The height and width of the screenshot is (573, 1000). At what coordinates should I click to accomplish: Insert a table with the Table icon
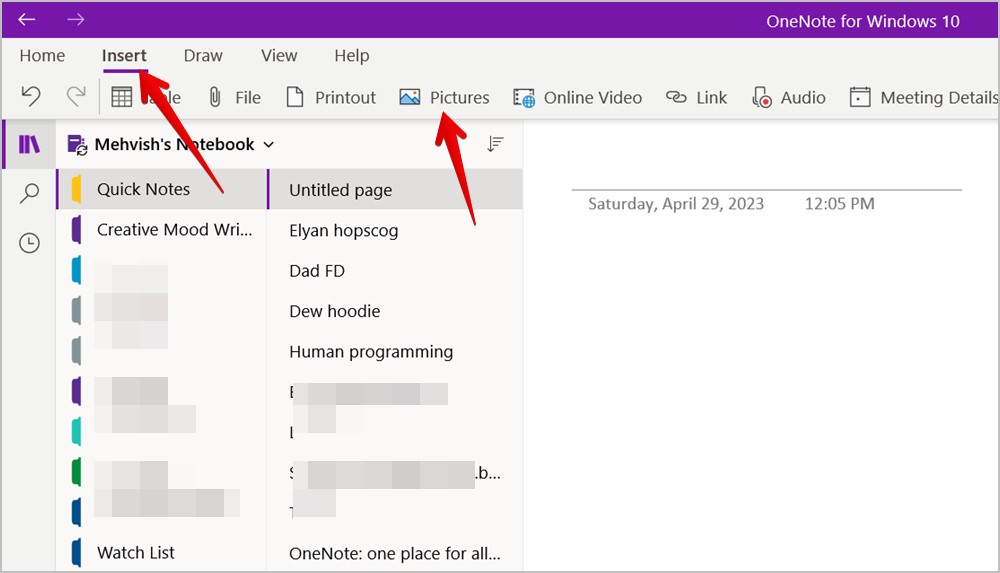[x=122, y=97]
